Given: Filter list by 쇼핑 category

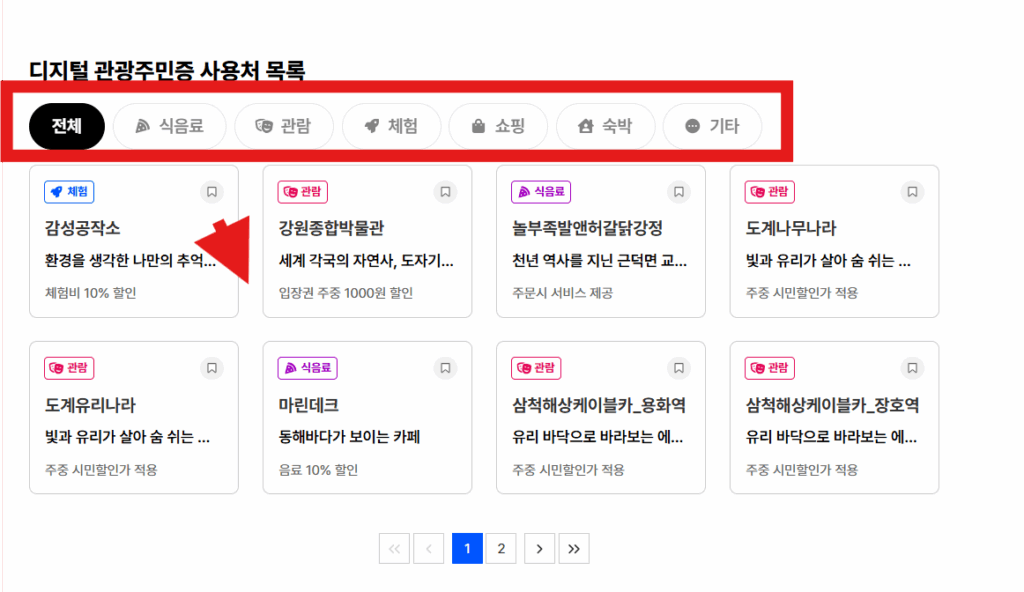Looking at the screenshot, I should [x=498, y=126].
